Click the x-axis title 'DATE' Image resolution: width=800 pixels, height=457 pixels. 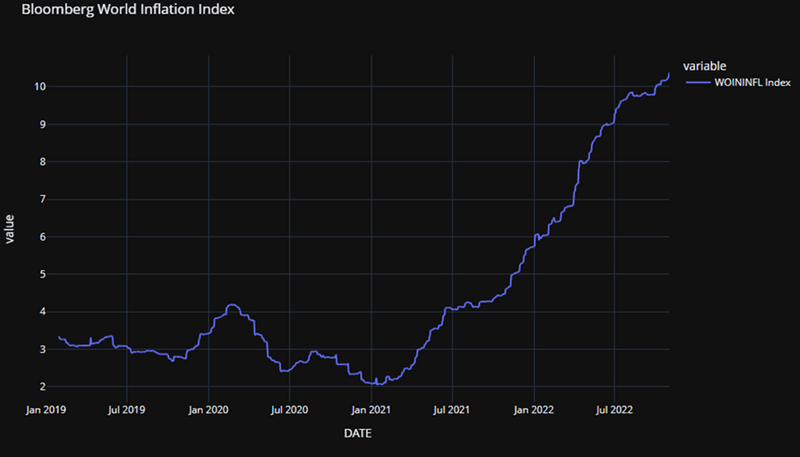pos(358,433)
